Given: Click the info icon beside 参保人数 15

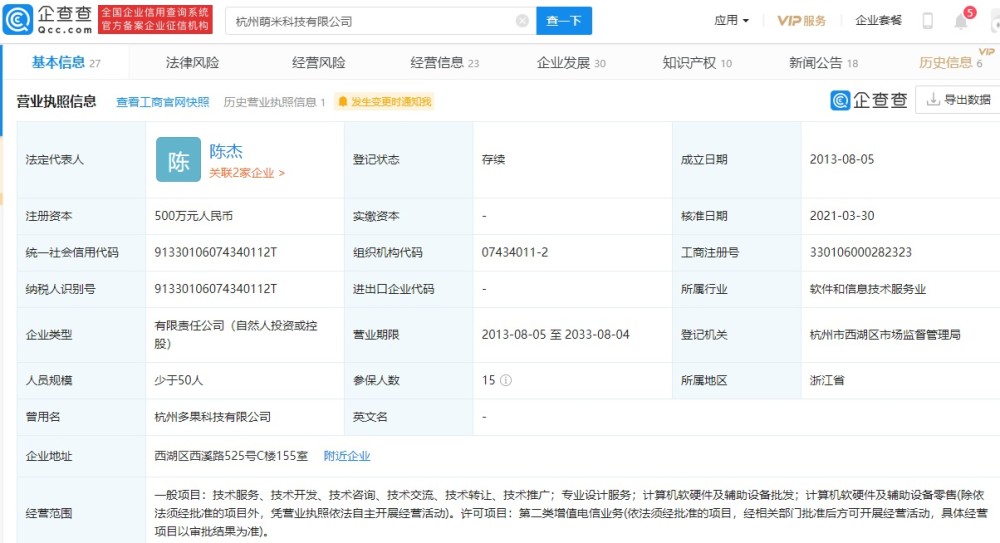Looking at the screenshot, I should tap(506, 380).
